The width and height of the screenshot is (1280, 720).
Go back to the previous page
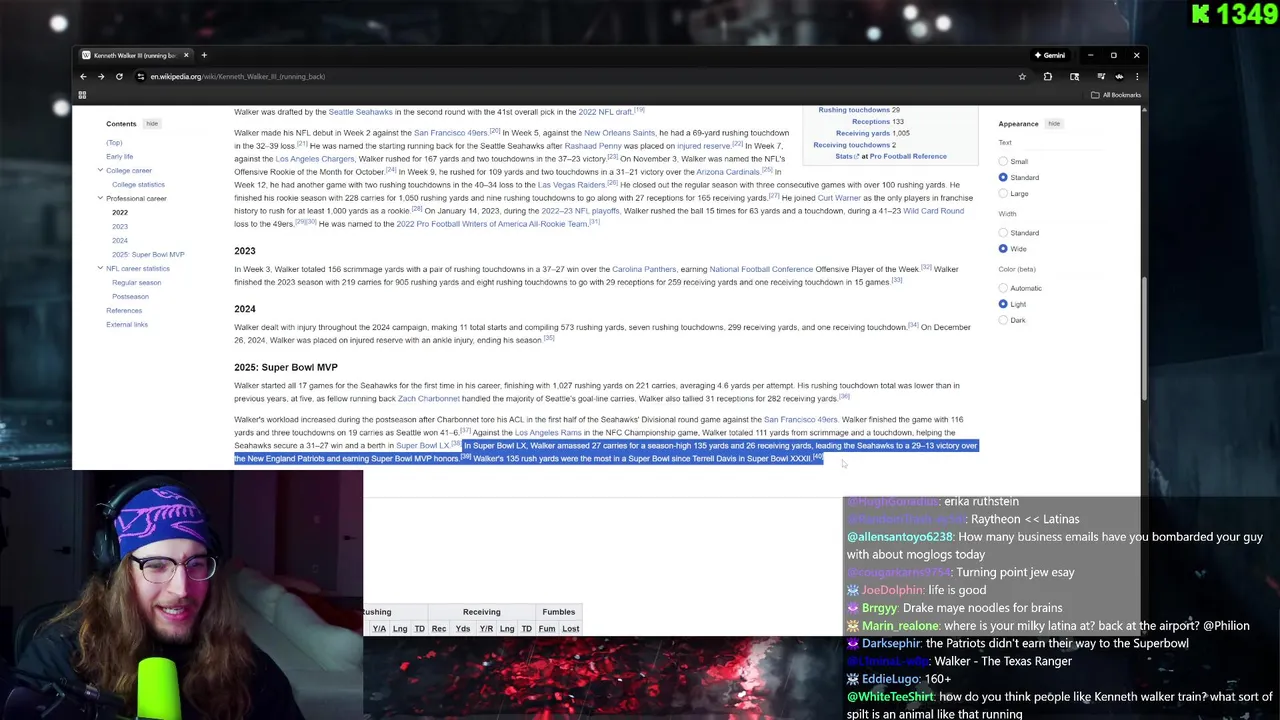(x=84, y=77)
